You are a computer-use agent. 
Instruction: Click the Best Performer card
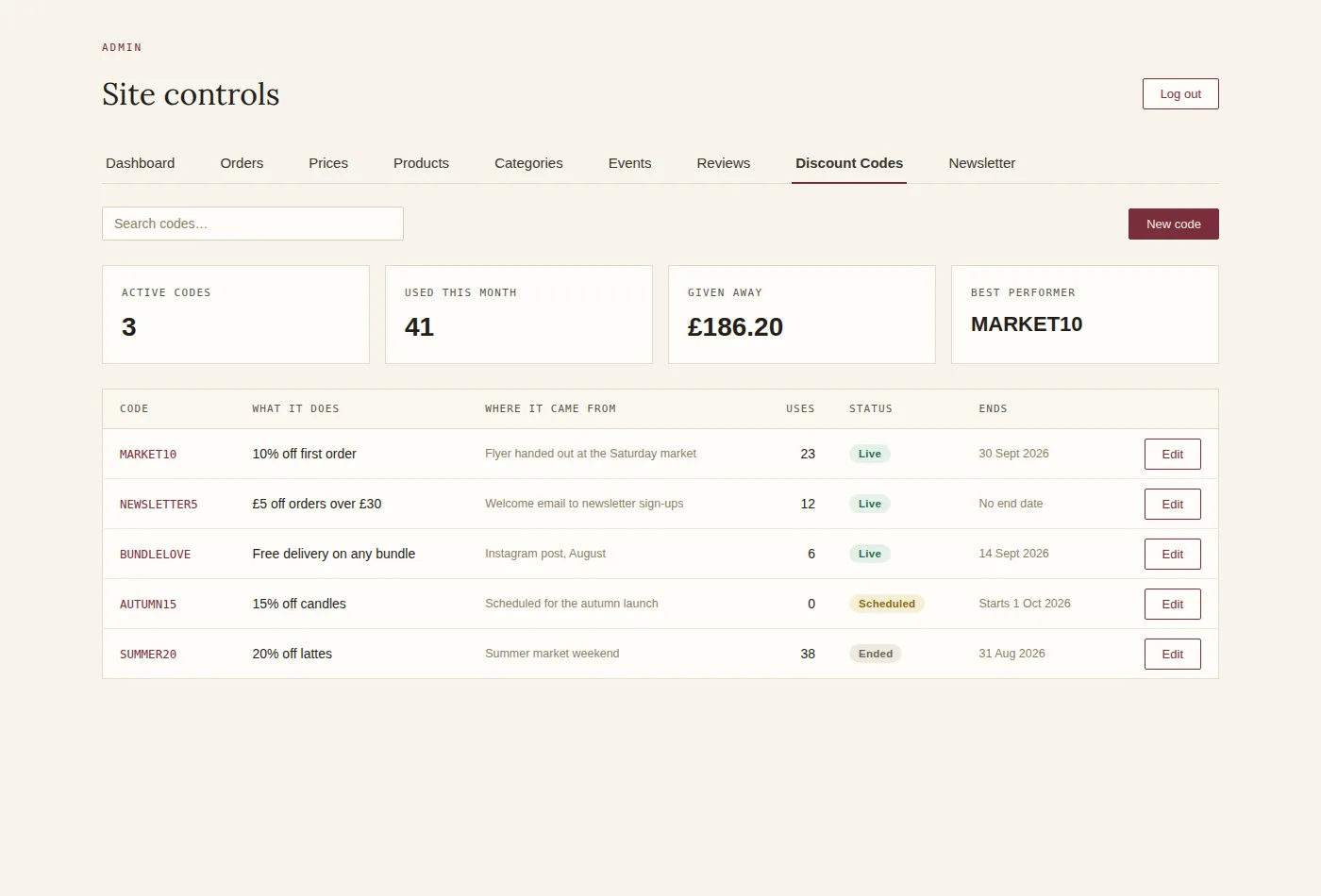tap(1085, 314)
